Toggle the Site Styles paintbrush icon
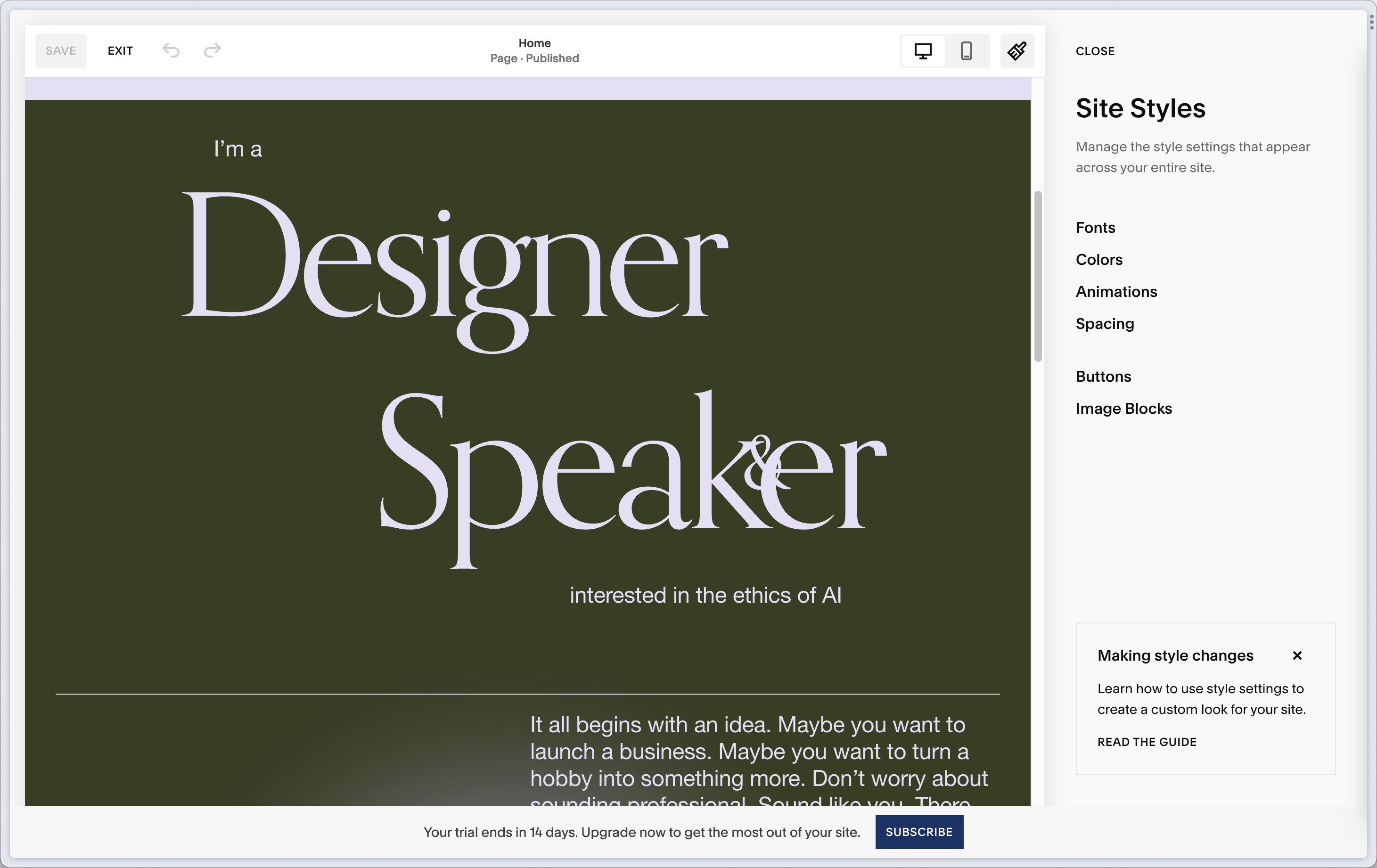Image resolution: width=1377 pixels, height=868 pixels. (x=1017, y=51)
